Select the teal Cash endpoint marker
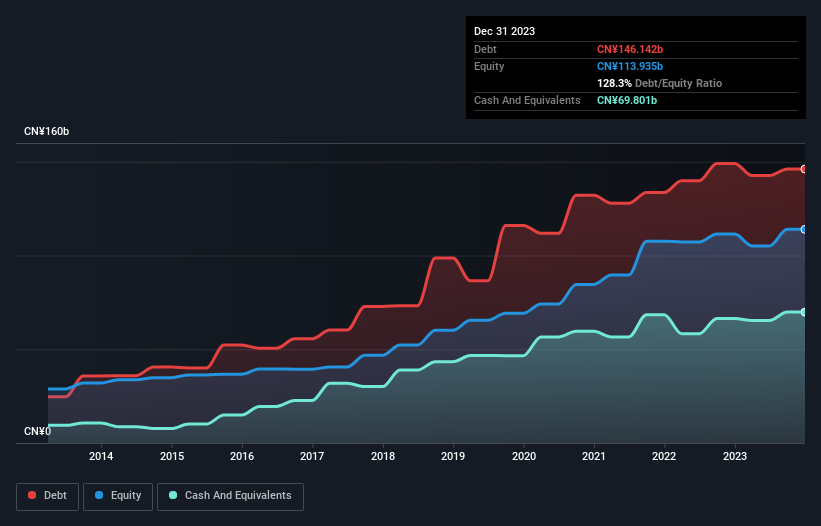821x526 pixels. pos(804,312)
